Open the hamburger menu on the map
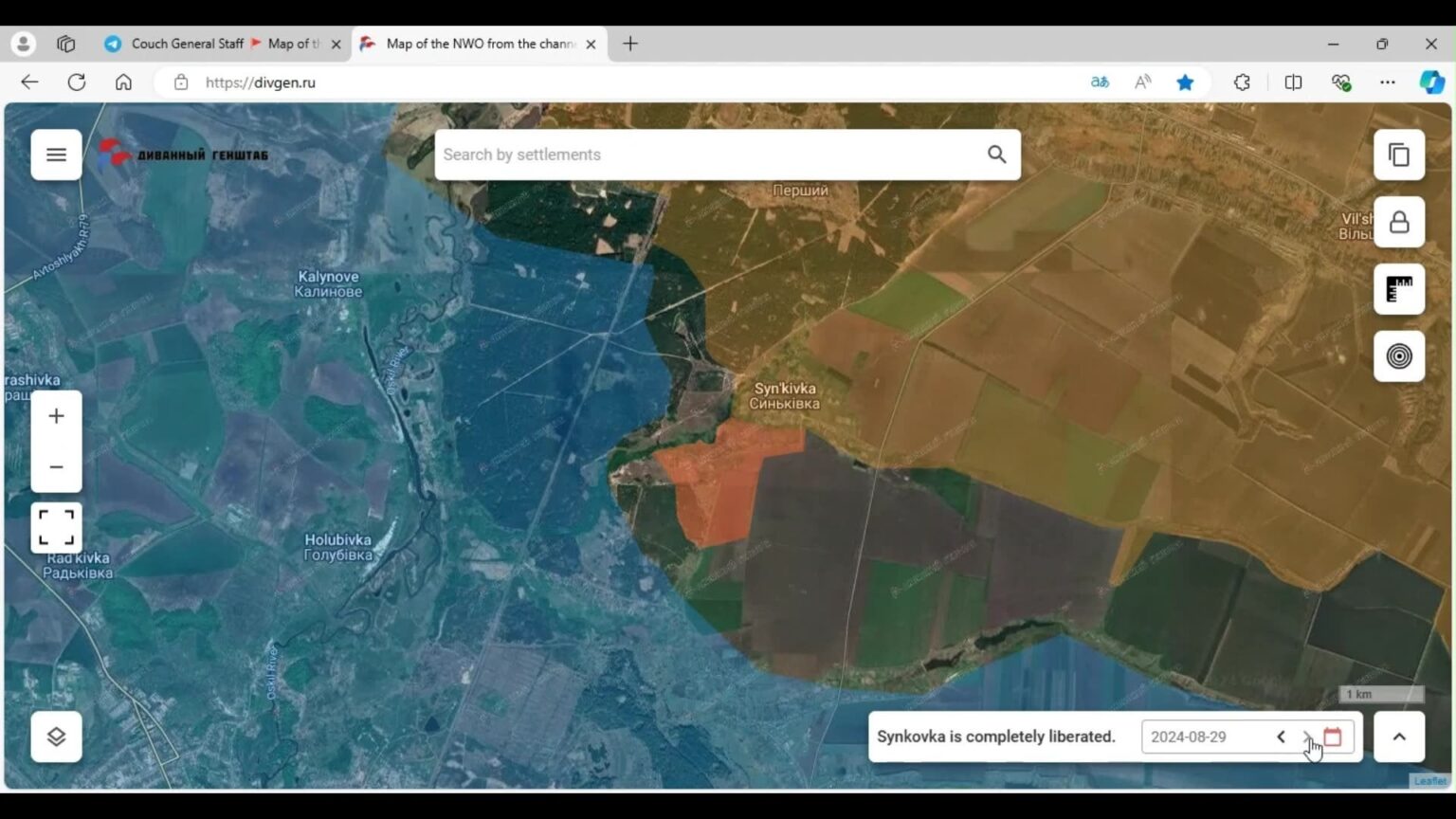This screenshot has width=1456, height=819. tap(56, 155)
